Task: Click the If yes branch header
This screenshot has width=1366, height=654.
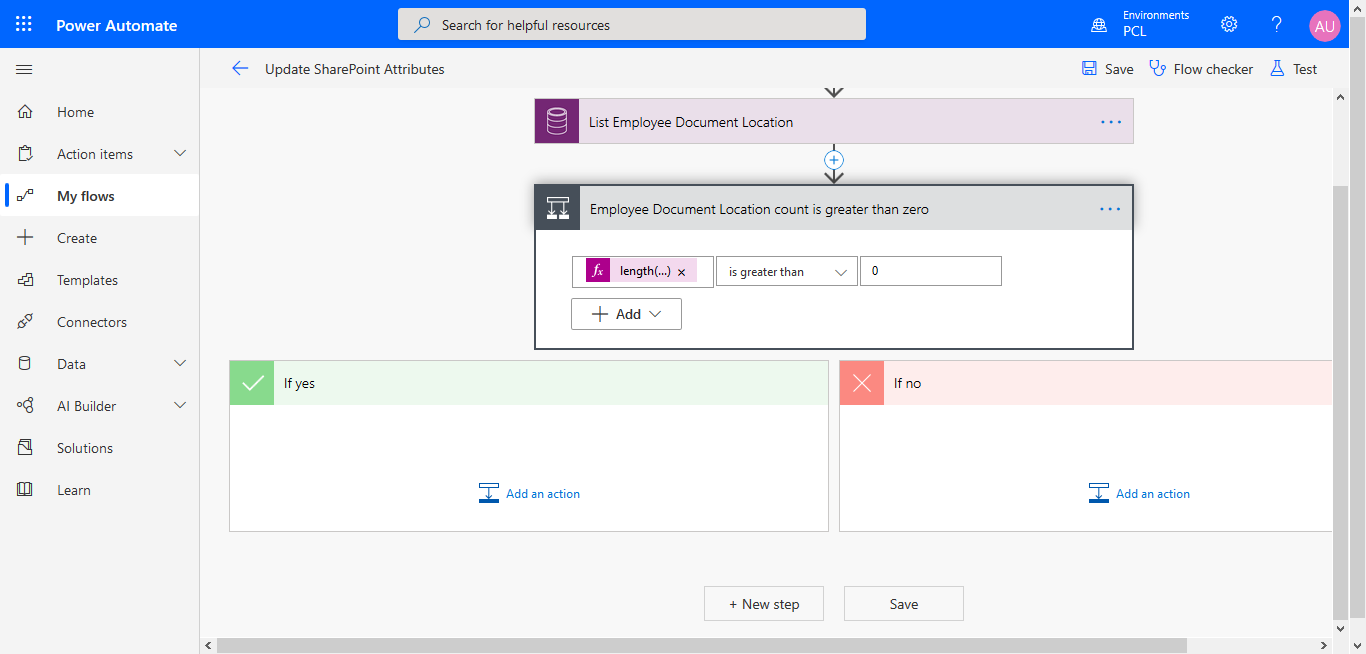Action: coord(529,383)
